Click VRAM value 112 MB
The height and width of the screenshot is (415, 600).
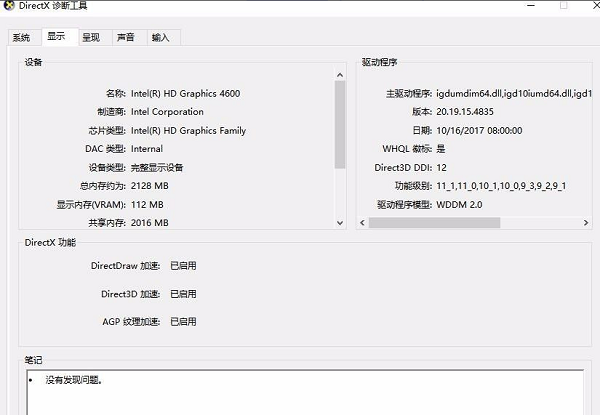[147, 205]
